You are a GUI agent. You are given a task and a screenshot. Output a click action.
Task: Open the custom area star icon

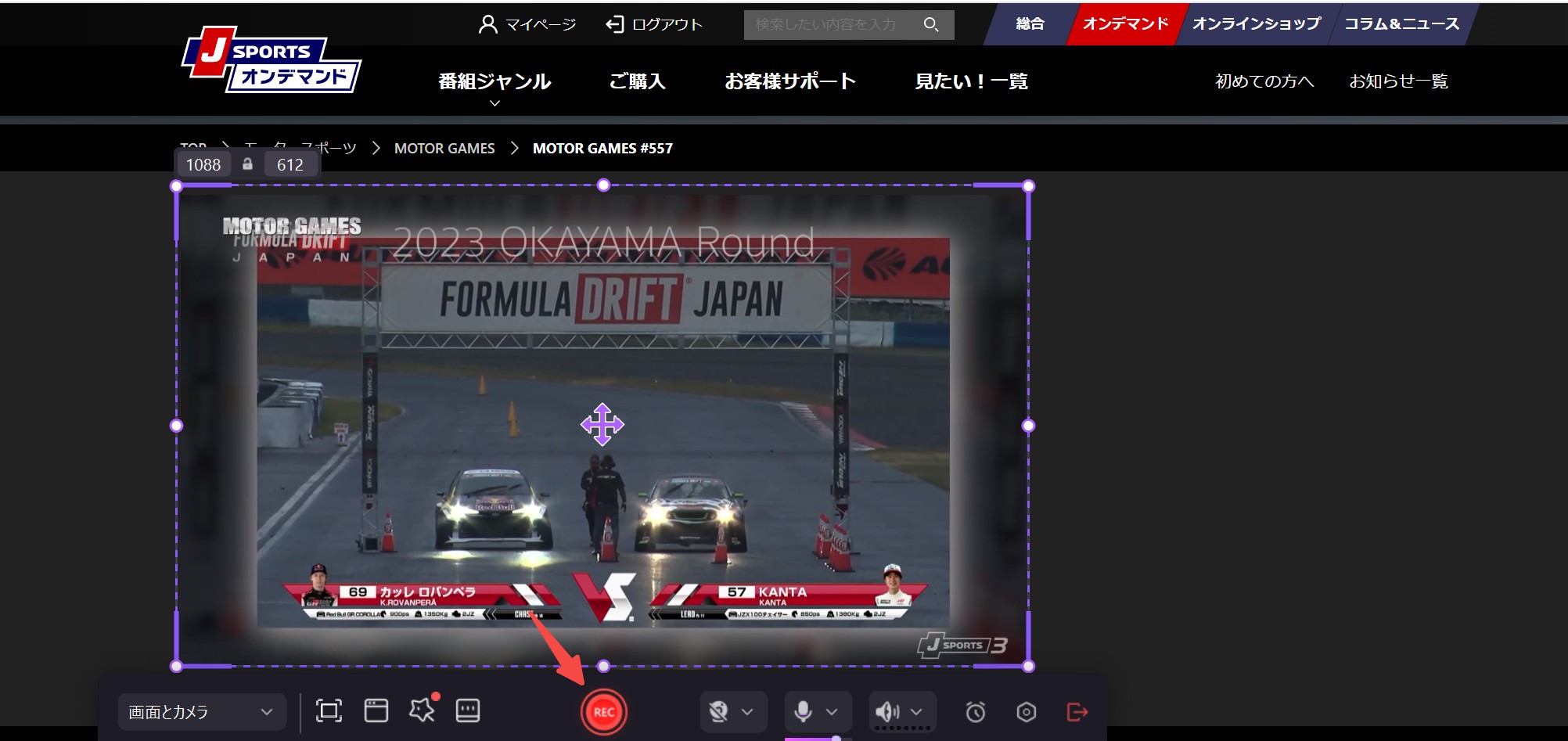[422, 710]
